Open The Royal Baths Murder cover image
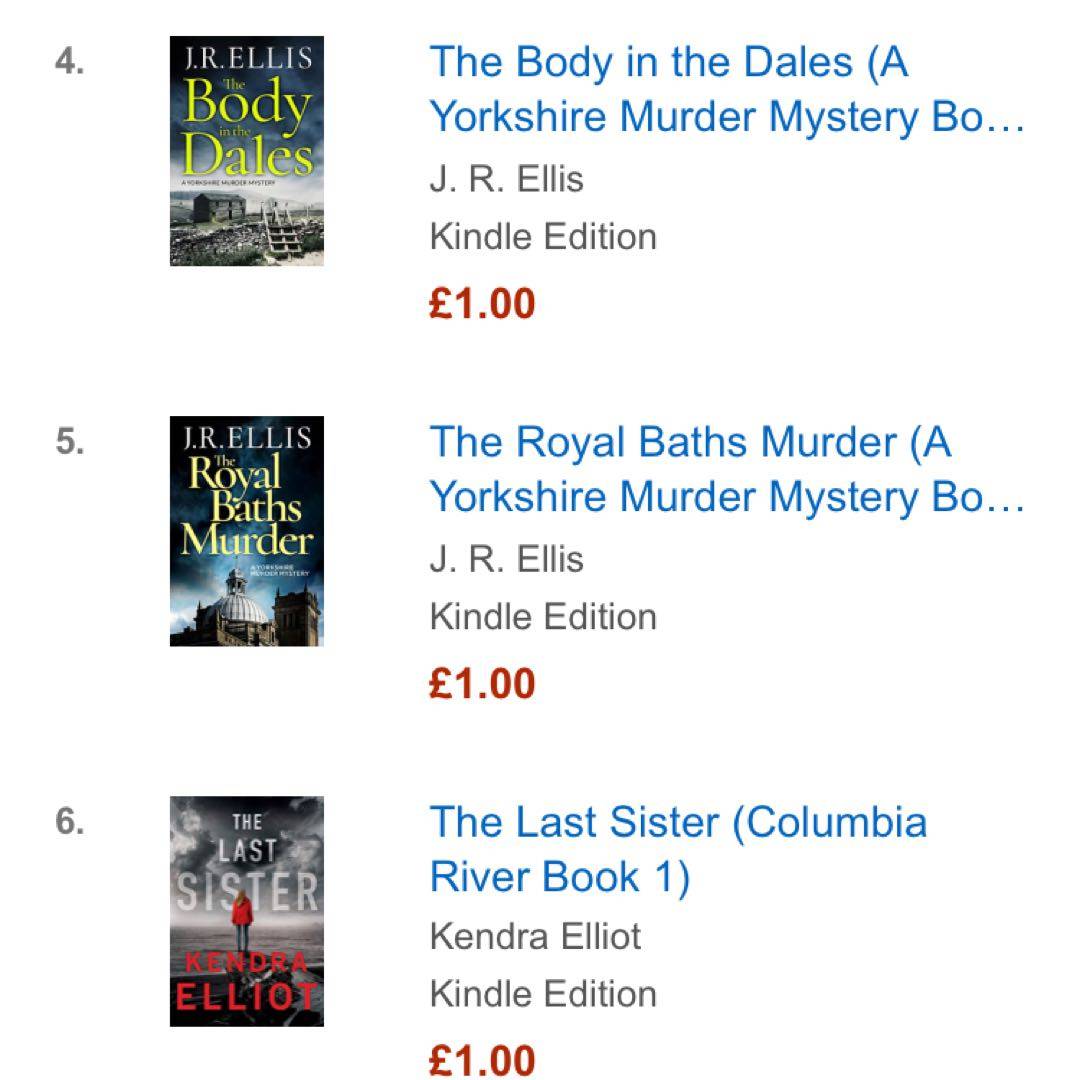Viewport: 1080px width, 1080px height. pyautogui.click(x=246, y=531)
